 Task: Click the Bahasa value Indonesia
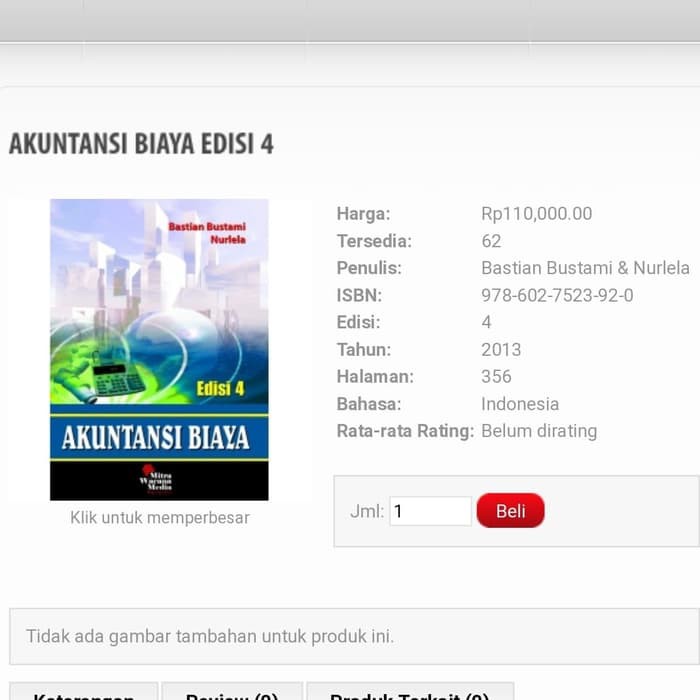(519, 404)
